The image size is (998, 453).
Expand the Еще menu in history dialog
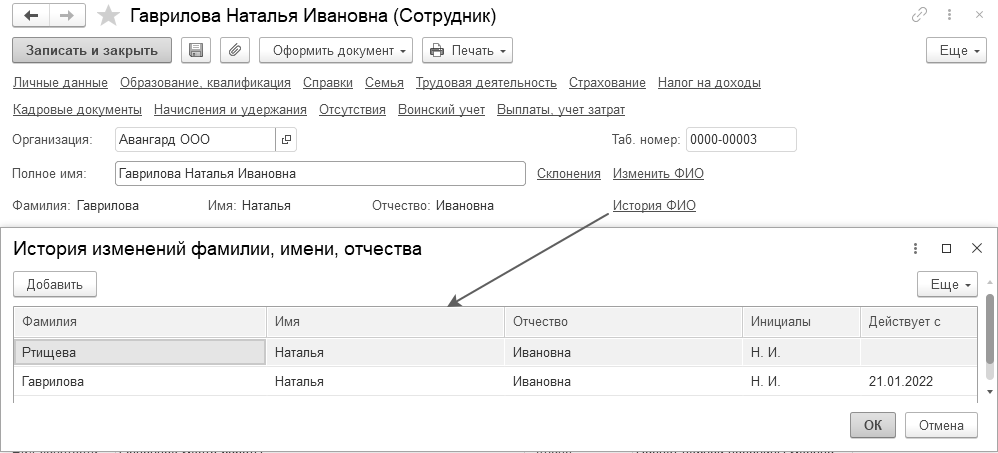pos(946,285)
